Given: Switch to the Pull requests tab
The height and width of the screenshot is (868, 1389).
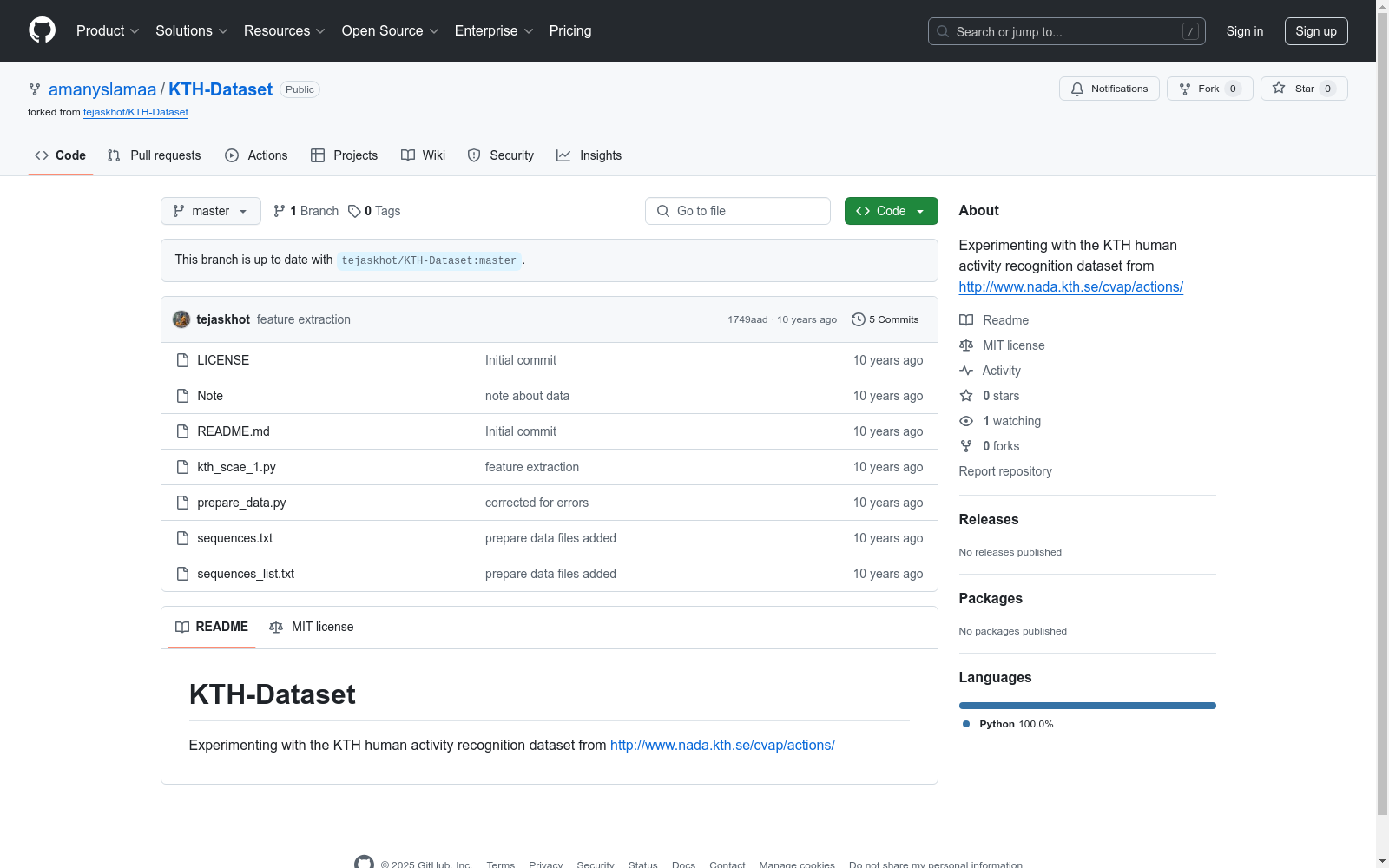Looking at the screenshot, I should (154, 155).
